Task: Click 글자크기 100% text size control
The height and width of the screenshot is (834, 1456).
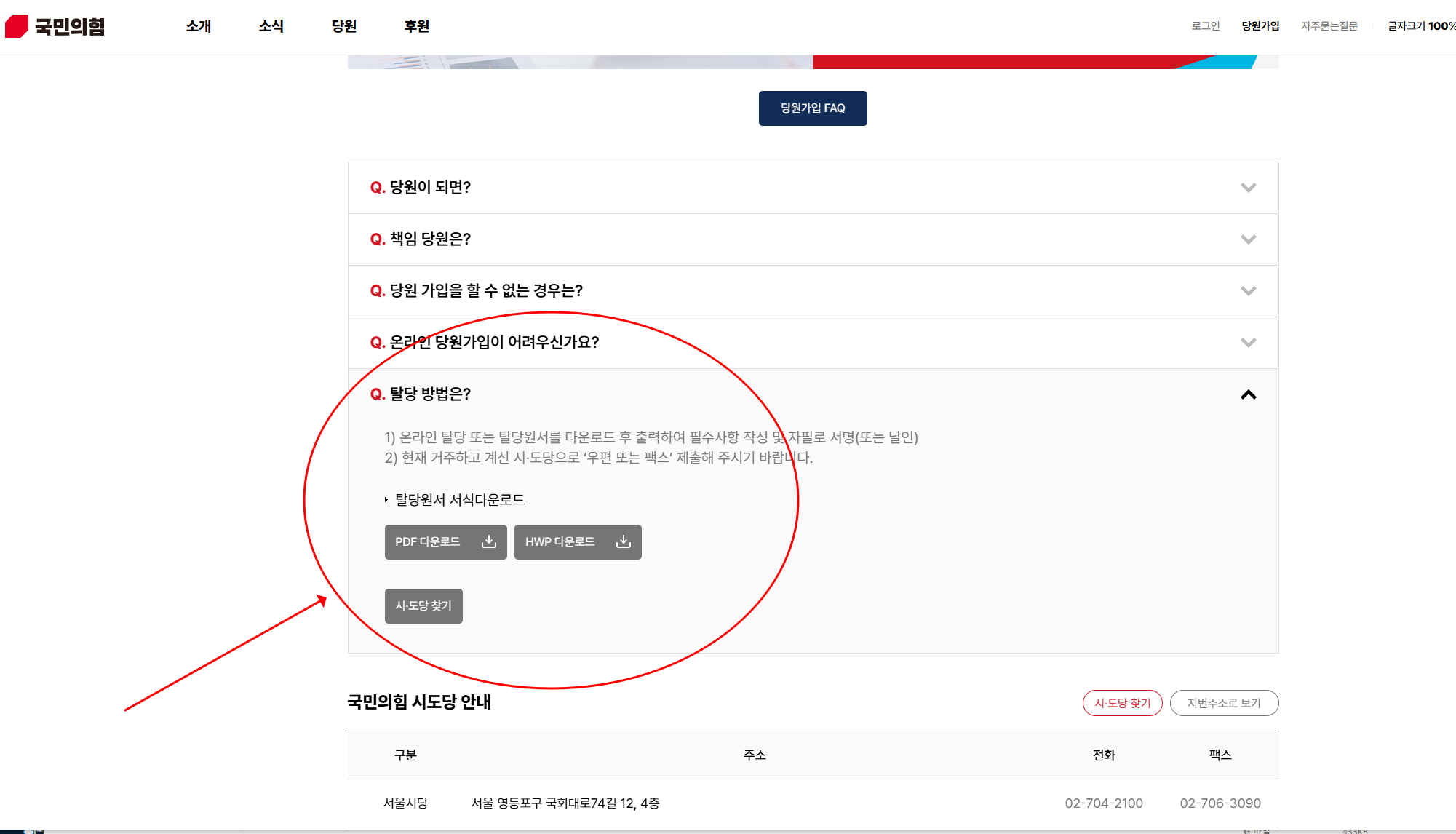Action: point(1420,26)
